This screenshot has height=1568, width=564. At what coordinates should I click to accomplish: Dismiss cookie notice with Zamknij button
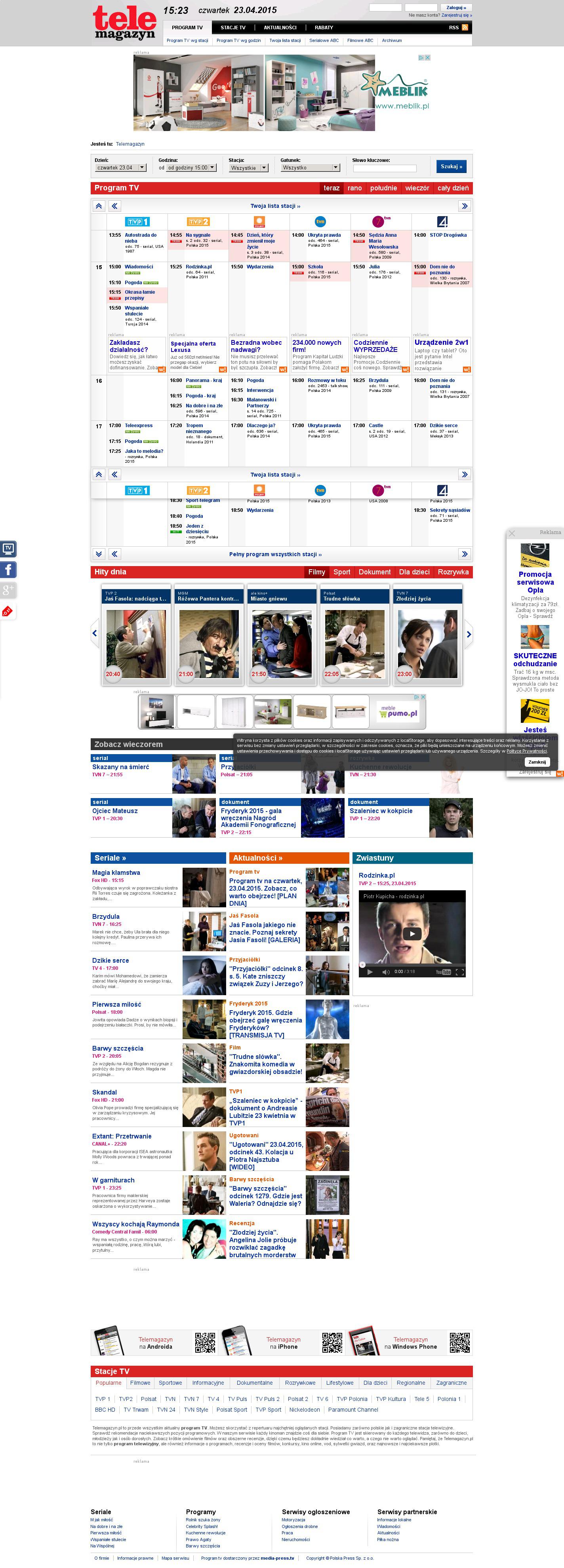537,762
